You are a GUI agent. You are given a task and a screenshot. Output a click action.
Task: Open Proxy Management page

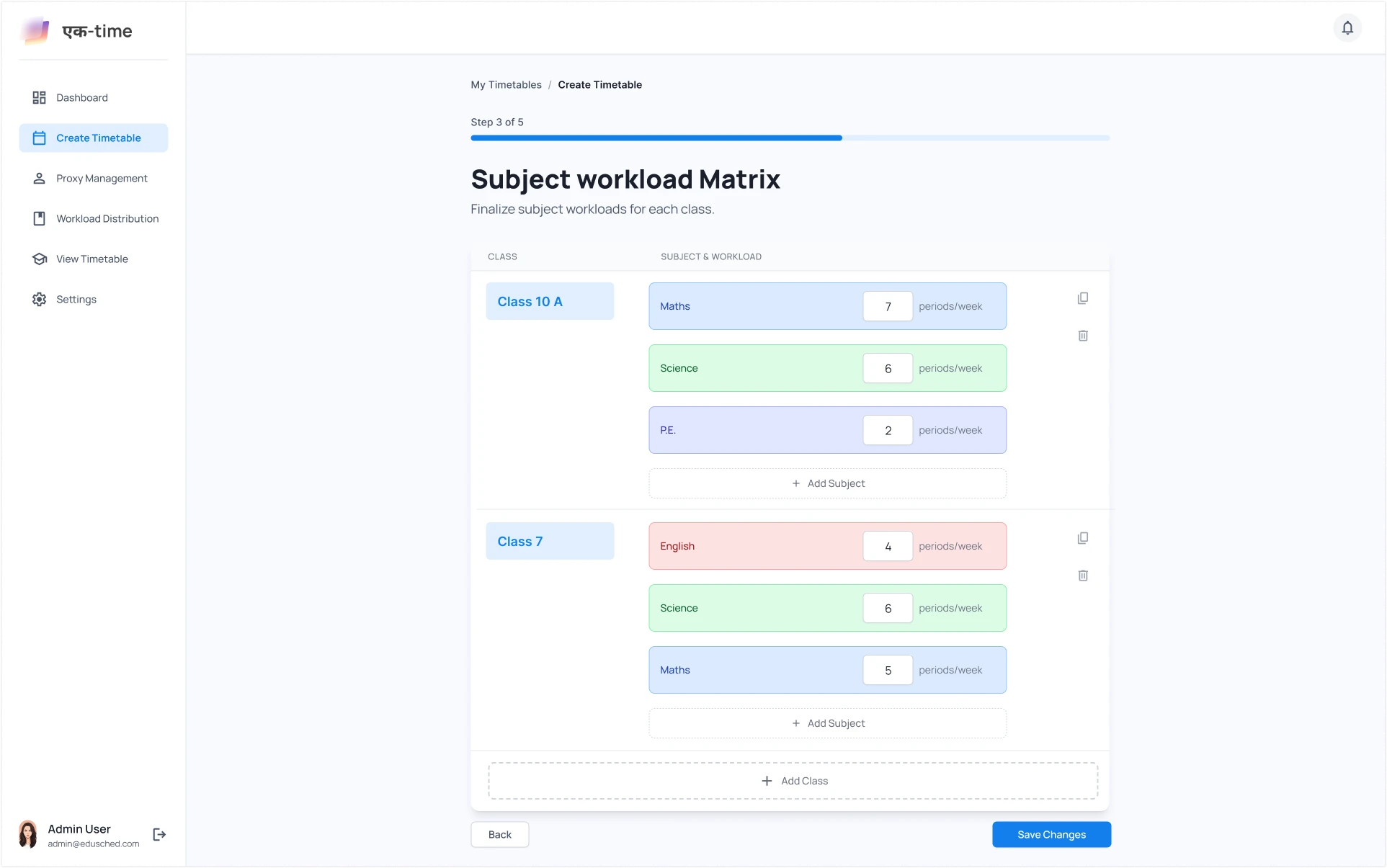click(94, 178)
